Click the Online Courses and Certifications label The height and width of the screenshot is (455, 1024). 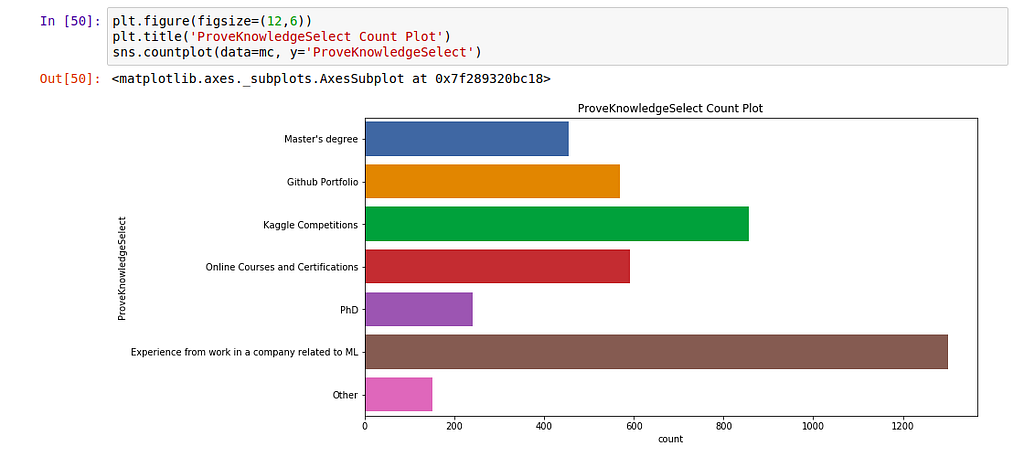point(281,267)
